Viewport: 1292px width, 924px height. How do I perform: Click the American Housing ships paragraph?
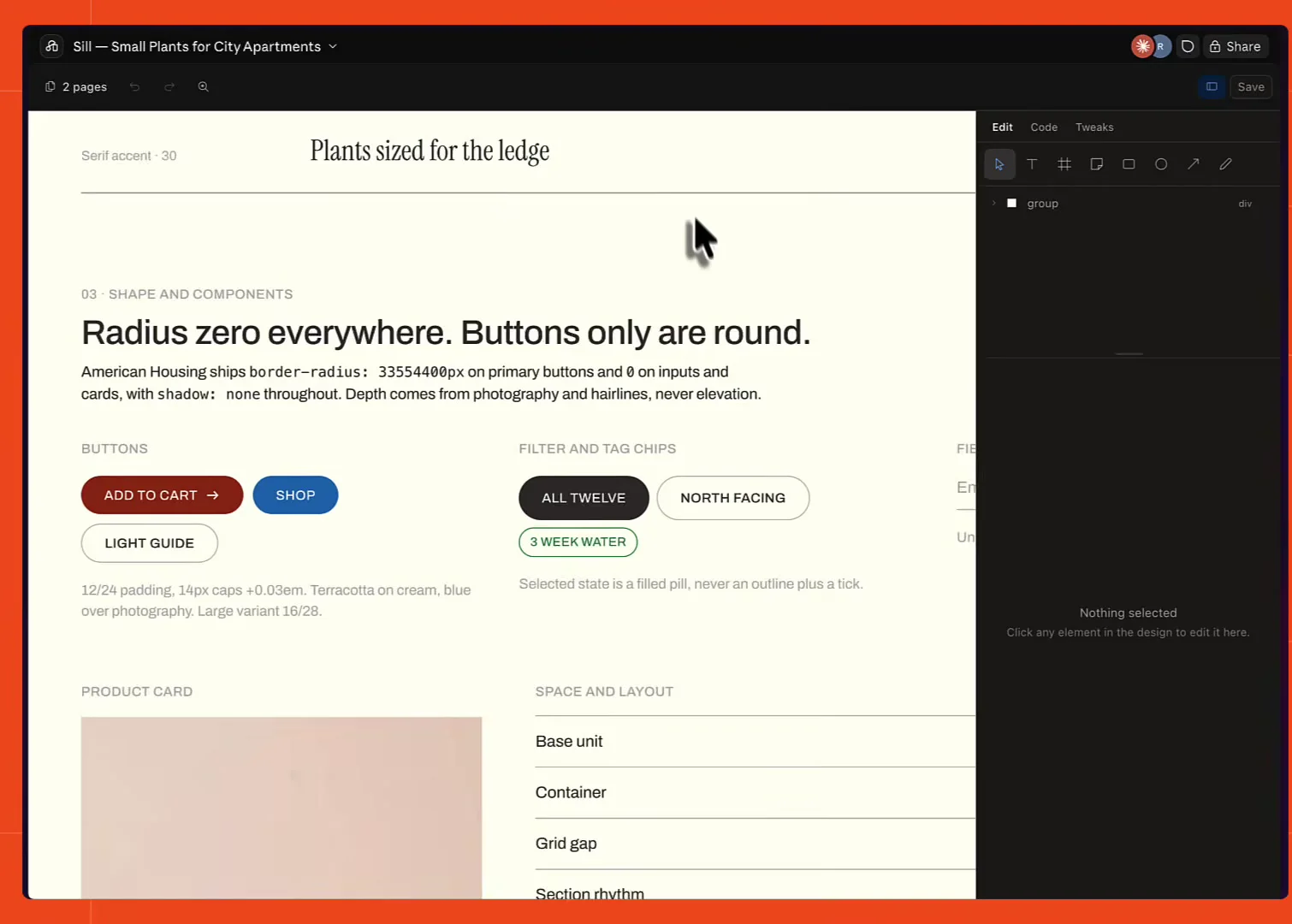click(421, 383)
